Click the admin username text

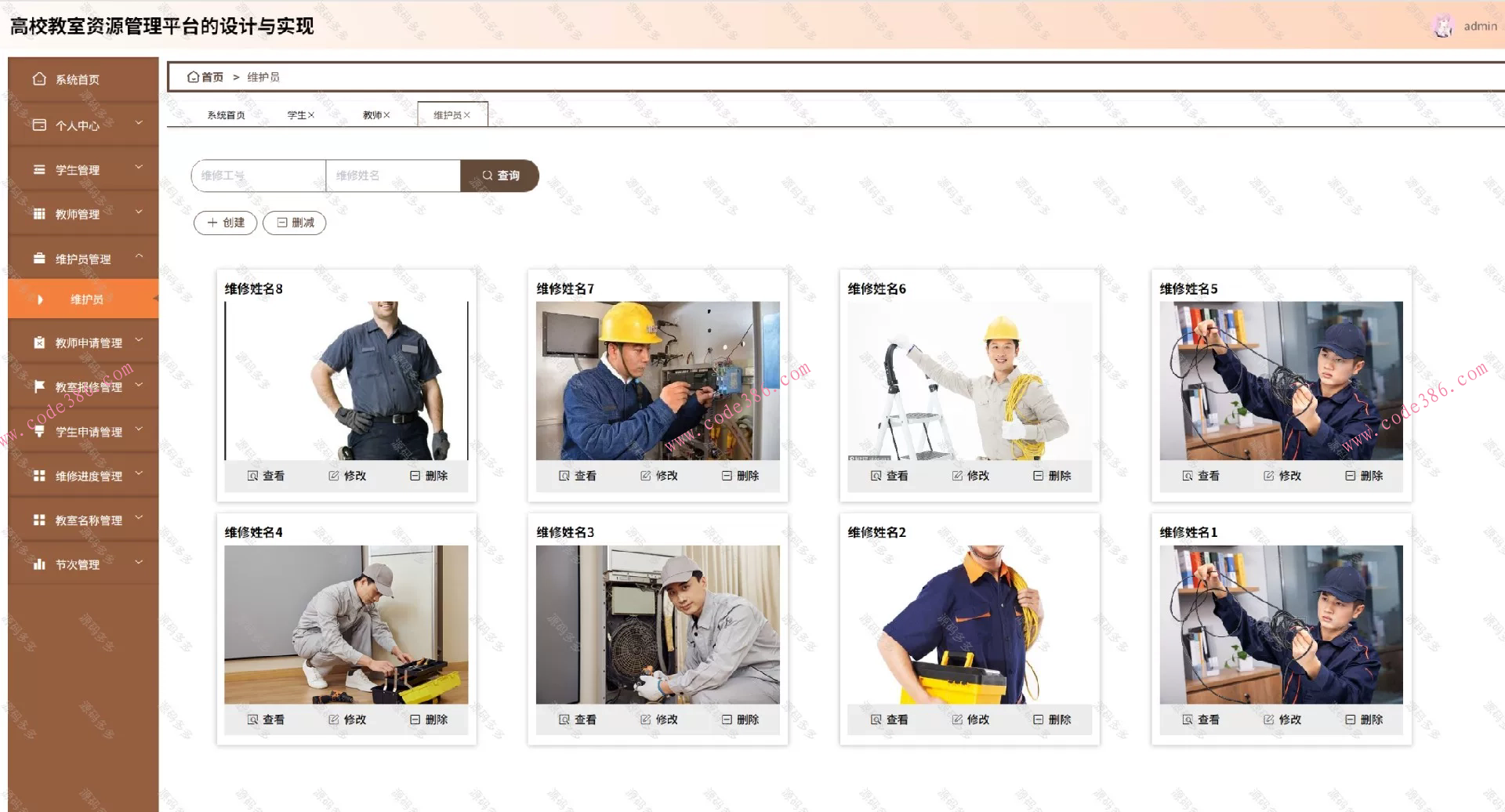(1480, 26)
